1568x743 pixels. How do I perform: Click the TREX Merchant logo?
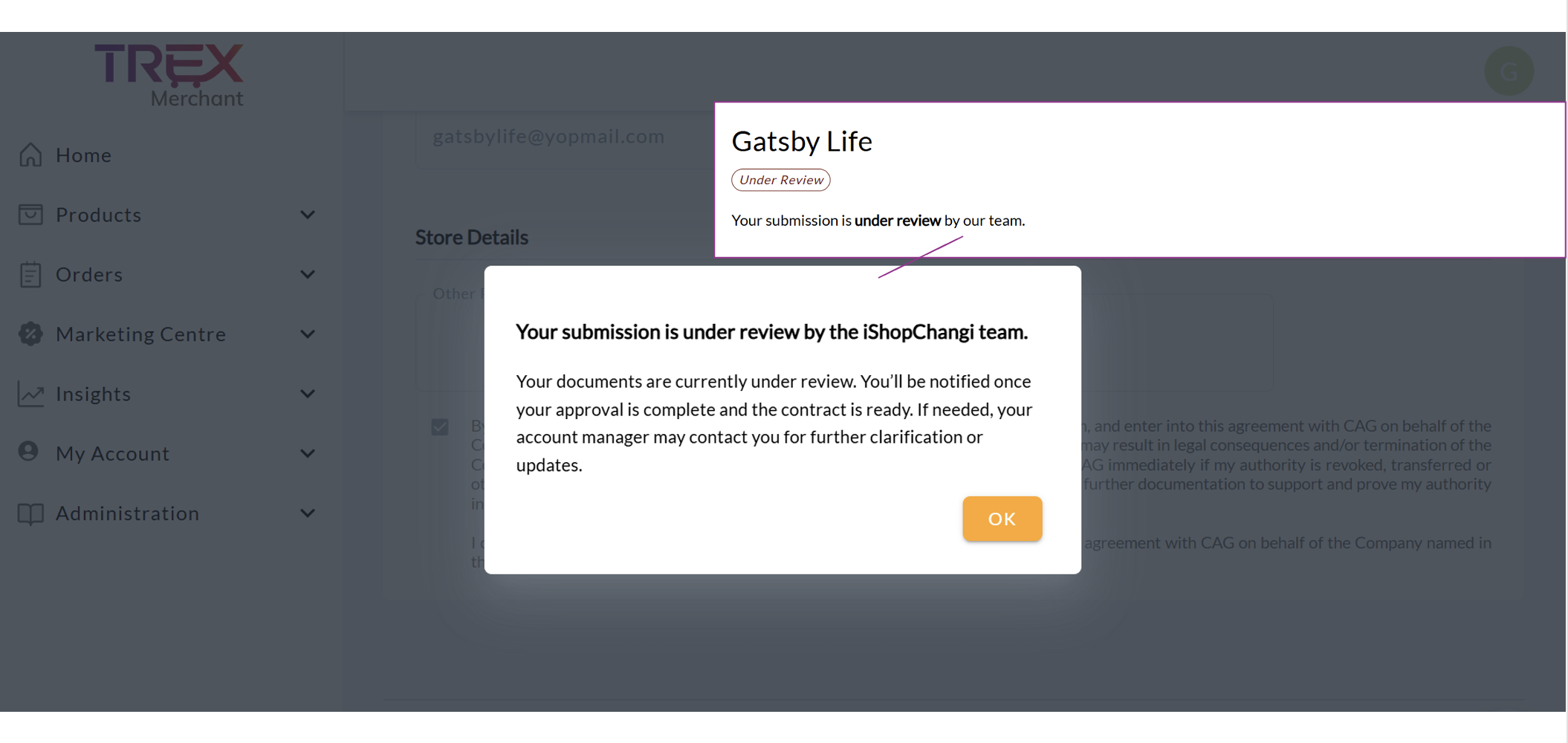click(x=169, y=74)
